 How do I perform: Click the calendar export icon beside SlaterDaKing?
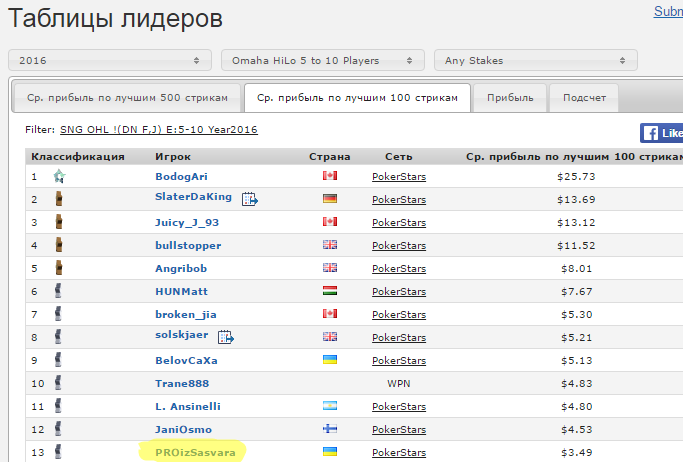pyautogui.click(x=250, y=199)
